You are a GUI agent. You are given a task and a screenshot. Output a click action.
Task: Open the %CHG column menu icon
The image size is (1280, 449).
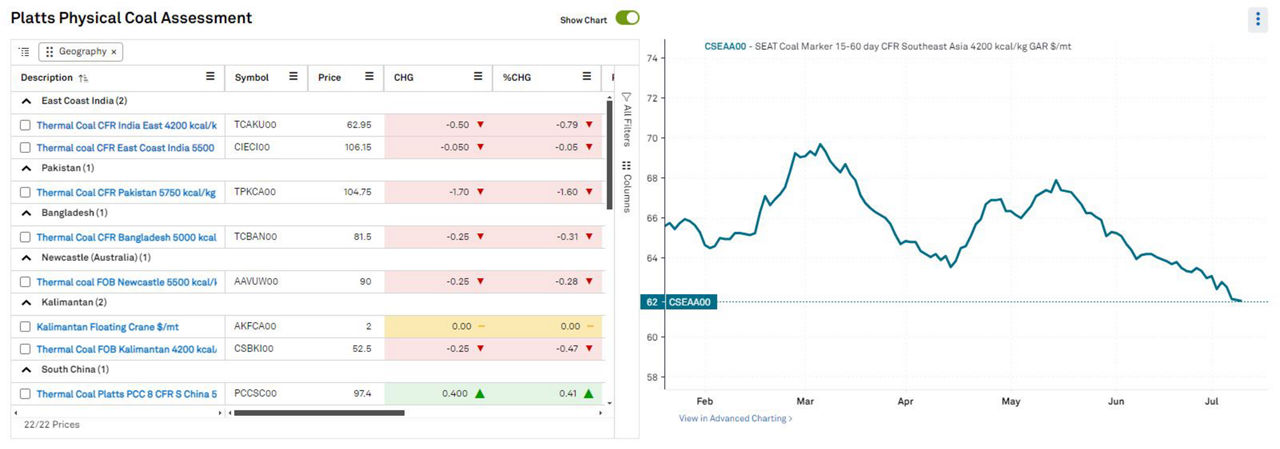pos(587,77)
